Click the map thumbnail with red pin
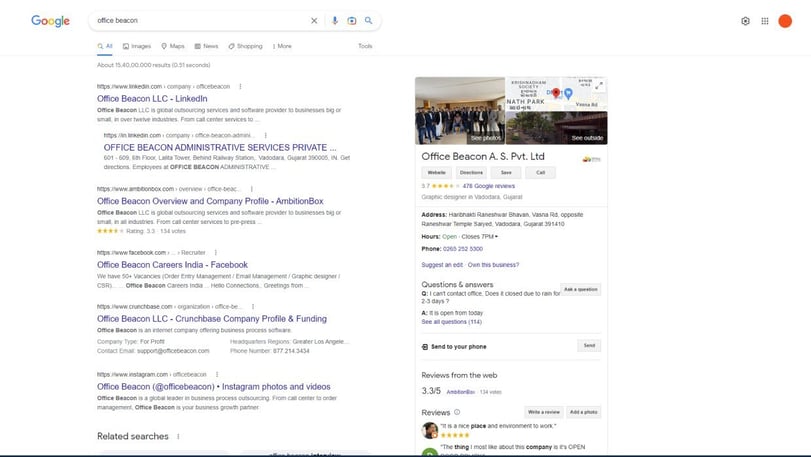The height and width of the screenshot is (457, 811). click(556, 94)
